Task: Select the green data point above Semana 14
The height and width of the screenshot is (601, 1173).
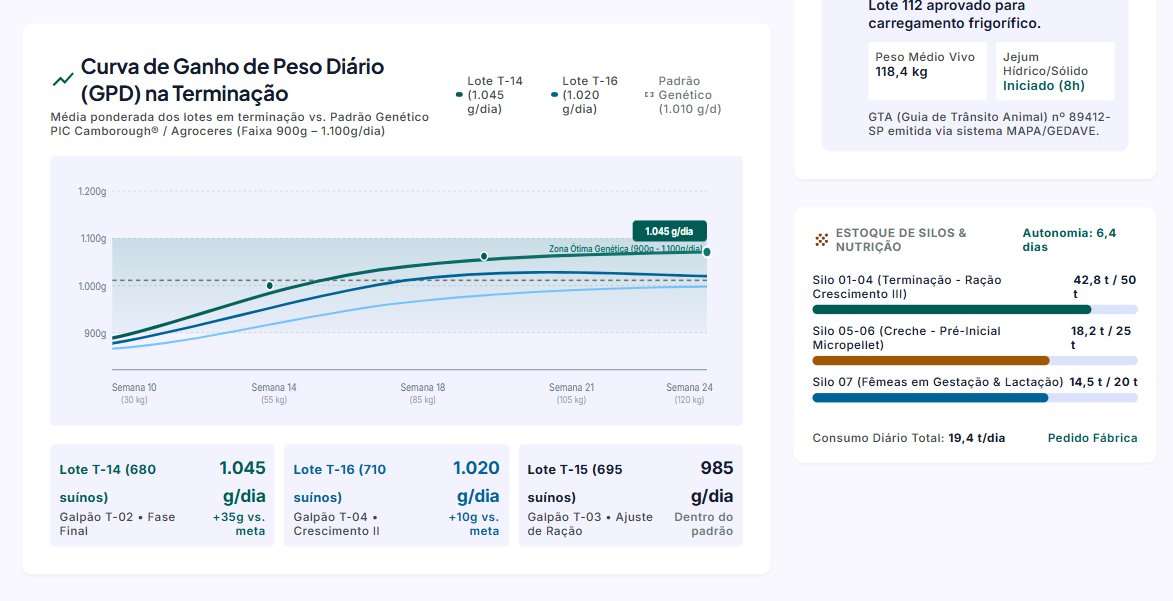Action: point(270,286)
